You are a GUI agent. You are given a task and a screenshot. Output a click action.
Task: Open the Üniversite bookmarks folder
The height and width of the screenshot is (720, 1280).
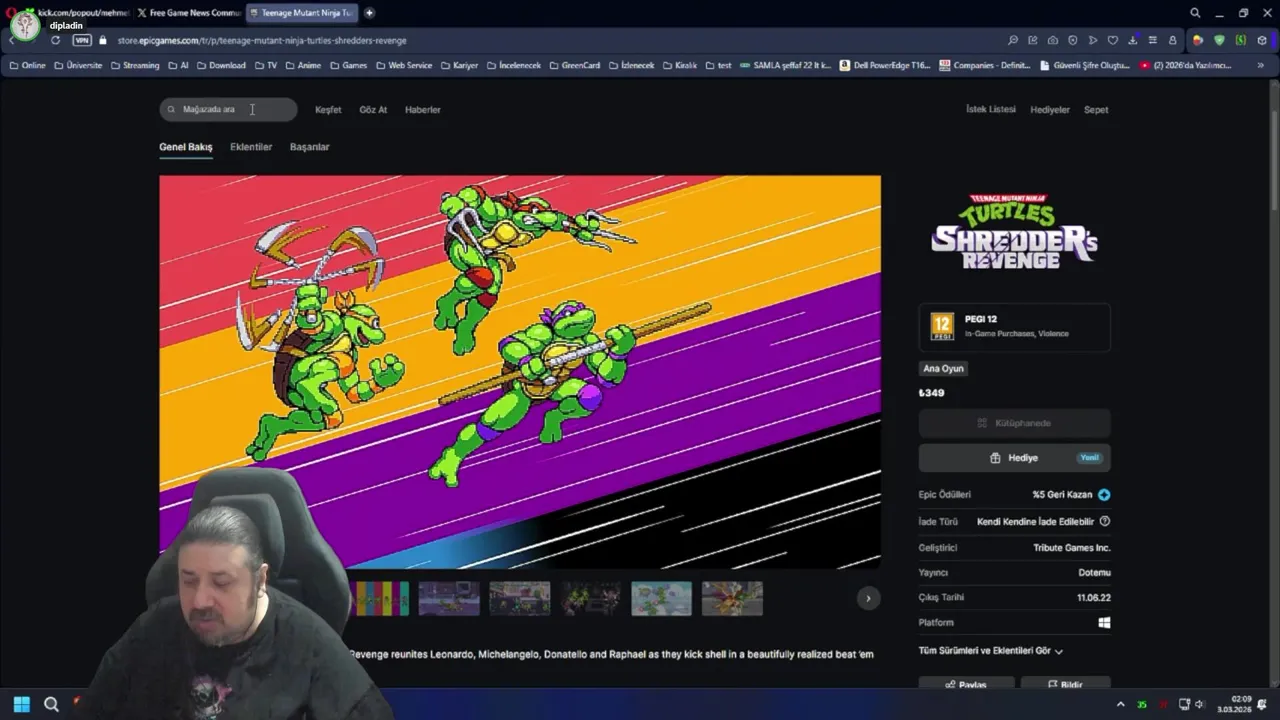78,65
